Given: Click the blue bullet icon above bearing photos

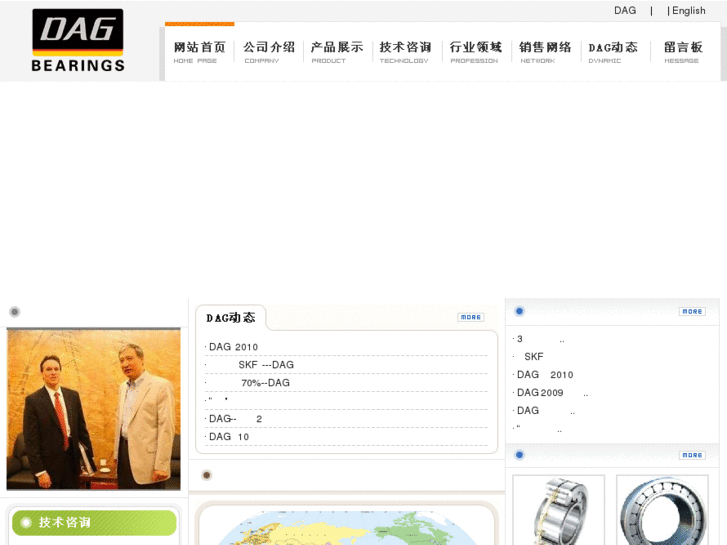Looking at the screenshot, I should pos(519,455).
